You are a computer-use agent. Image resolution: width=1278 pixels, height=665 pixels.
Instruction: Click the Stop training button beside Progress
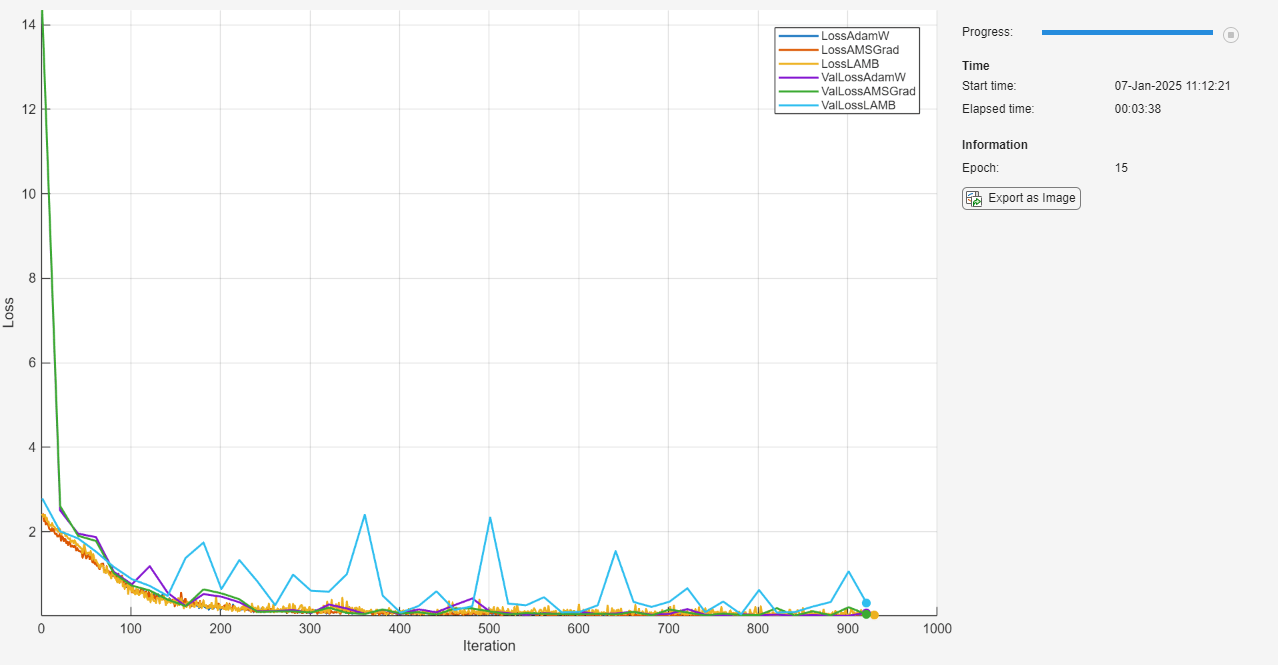(x=1231, y=34)
